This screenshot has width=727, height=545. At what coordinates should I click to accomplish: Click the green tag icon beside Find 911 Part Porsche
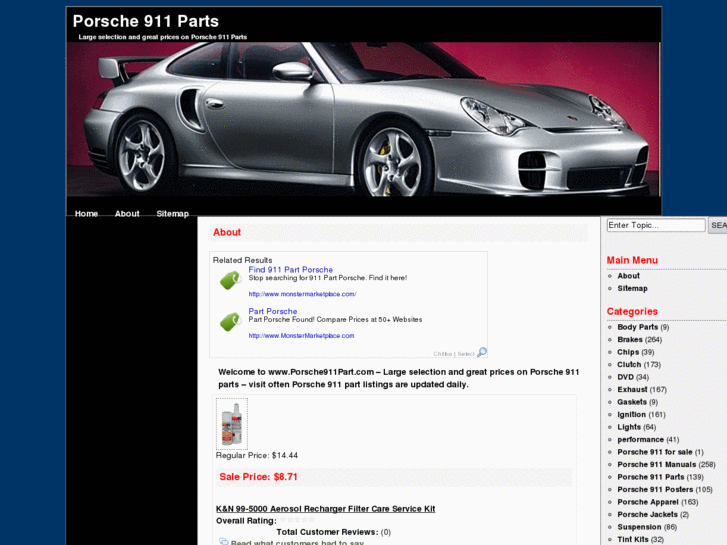pos(230,280)
